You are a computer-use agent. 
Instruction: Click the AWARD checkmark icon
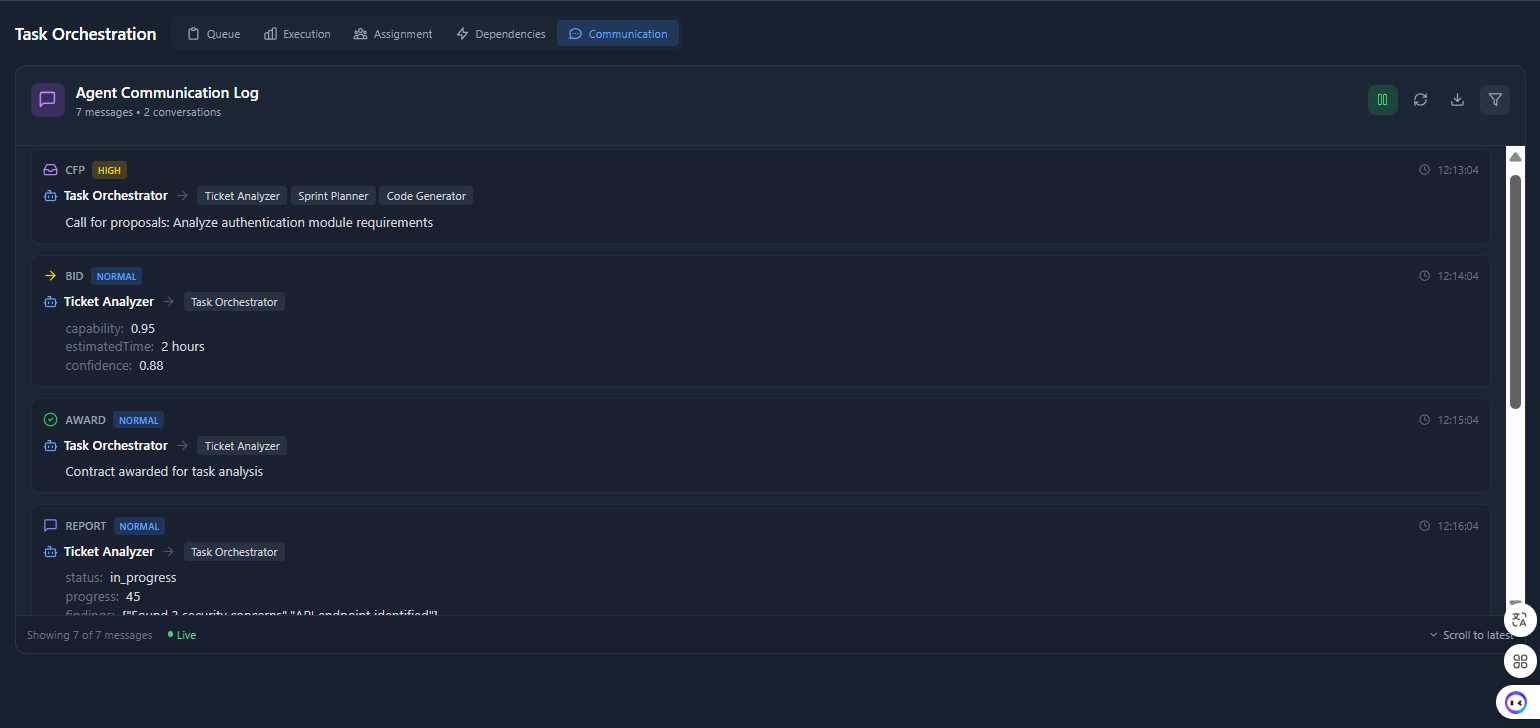pos(51,420)
